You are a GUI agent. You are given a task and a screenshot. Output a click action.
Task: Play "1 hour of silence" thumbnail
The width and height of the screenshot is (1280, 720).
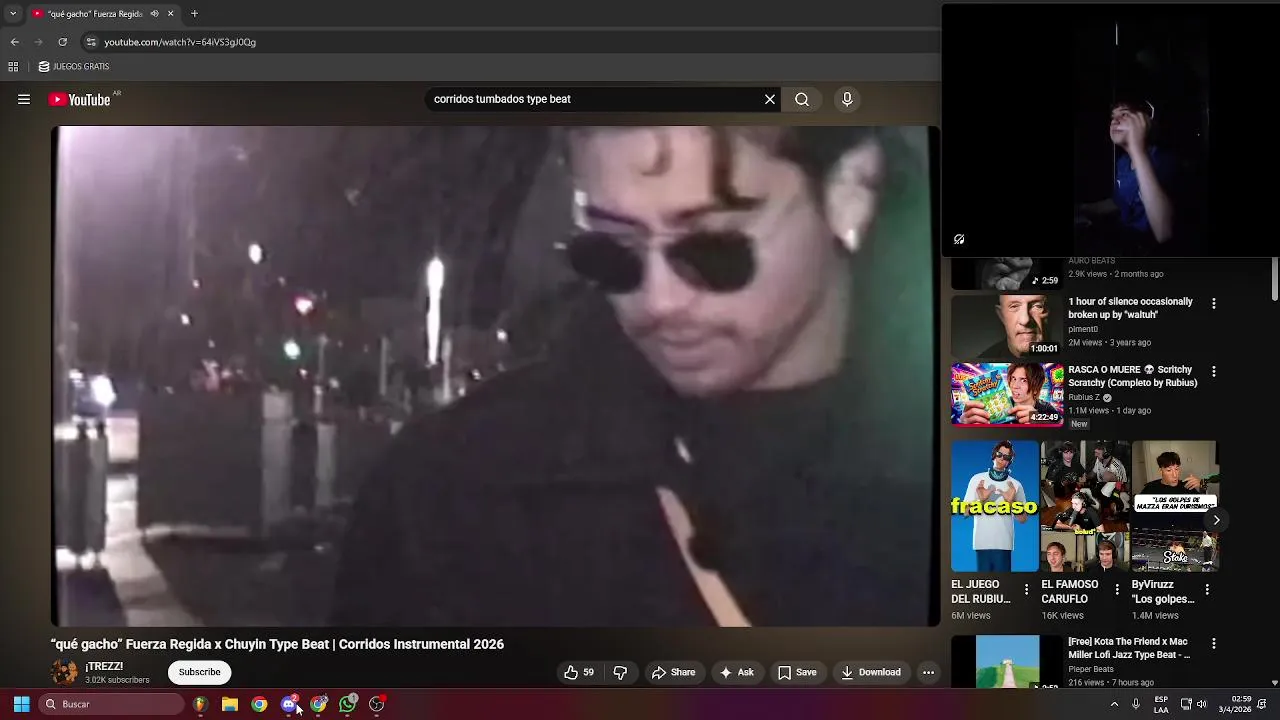1006,326
